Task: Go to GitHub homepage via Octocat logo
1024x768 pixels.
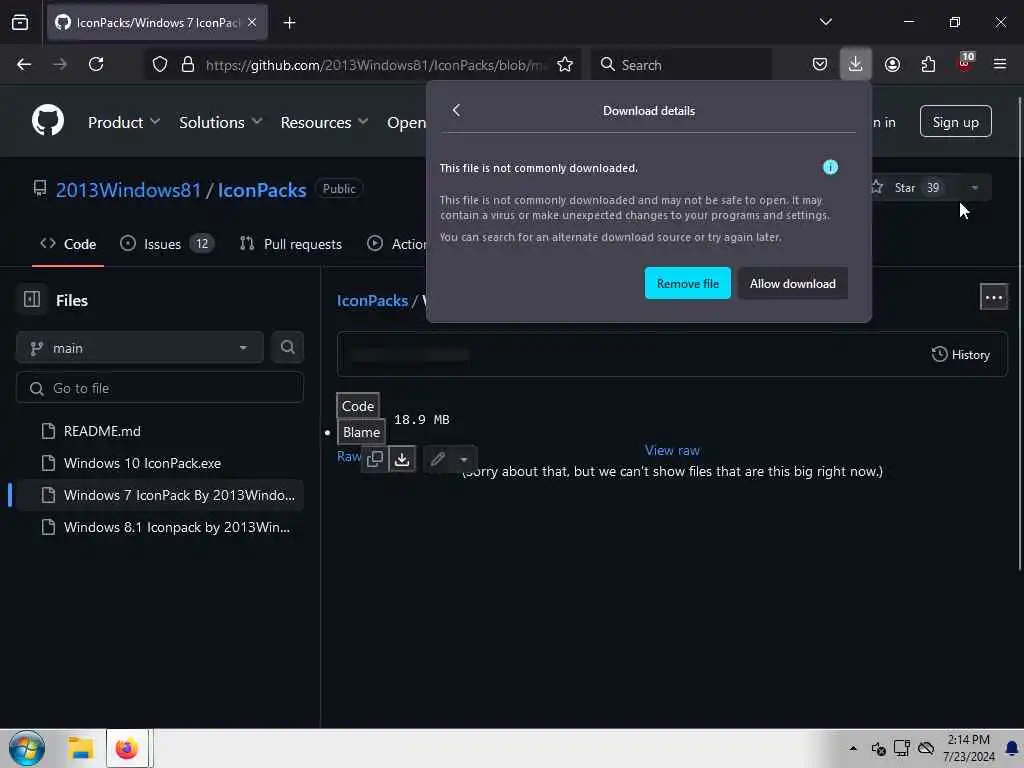Action: (x=48, y=121)
